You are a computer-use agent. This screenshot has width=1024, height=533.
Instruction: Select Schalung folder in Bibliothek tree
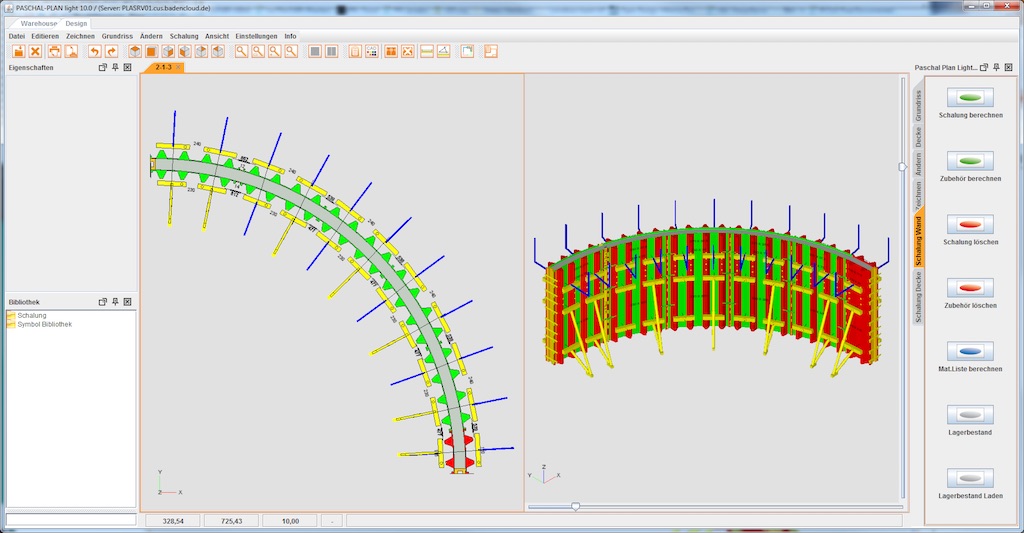coord(31,315)
